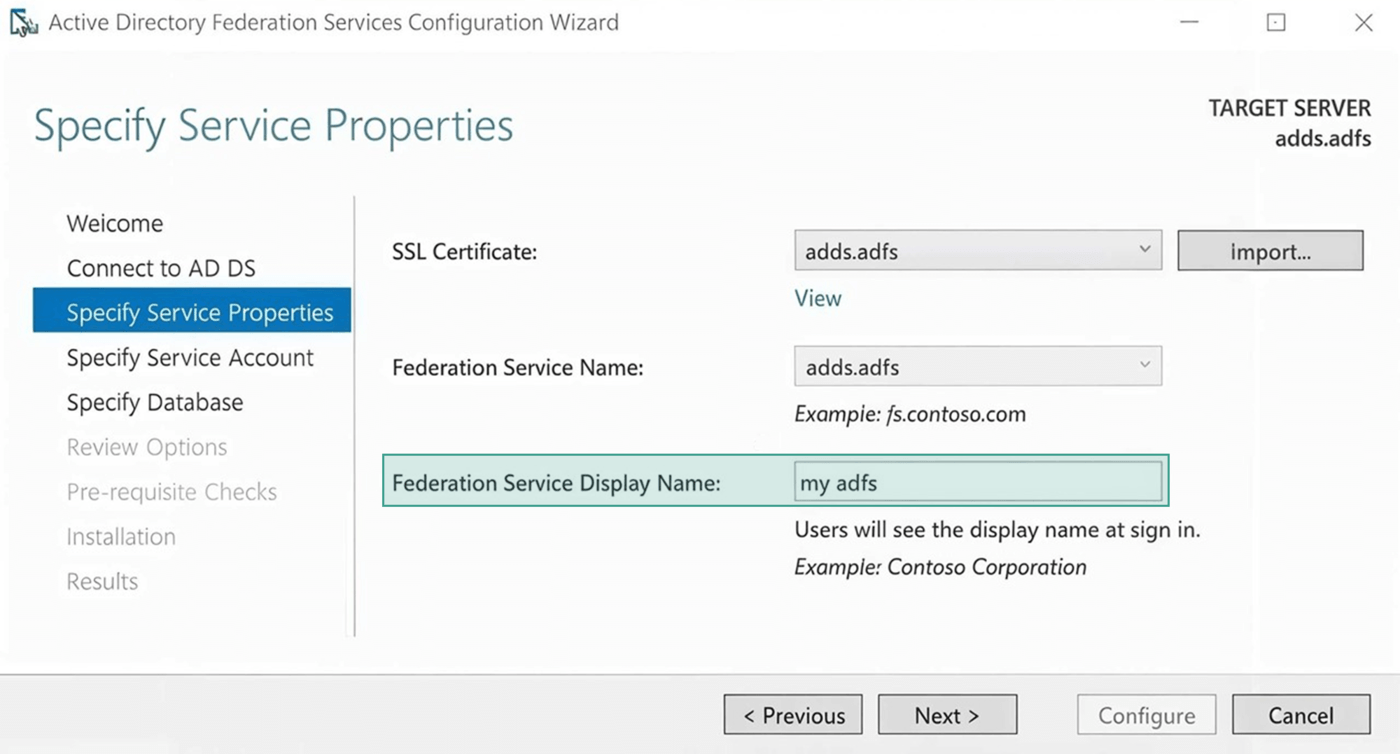The width and height of the screenshot is (1400, 754).
Task: Click the Import certificate button
Action: click(1270, 252)
